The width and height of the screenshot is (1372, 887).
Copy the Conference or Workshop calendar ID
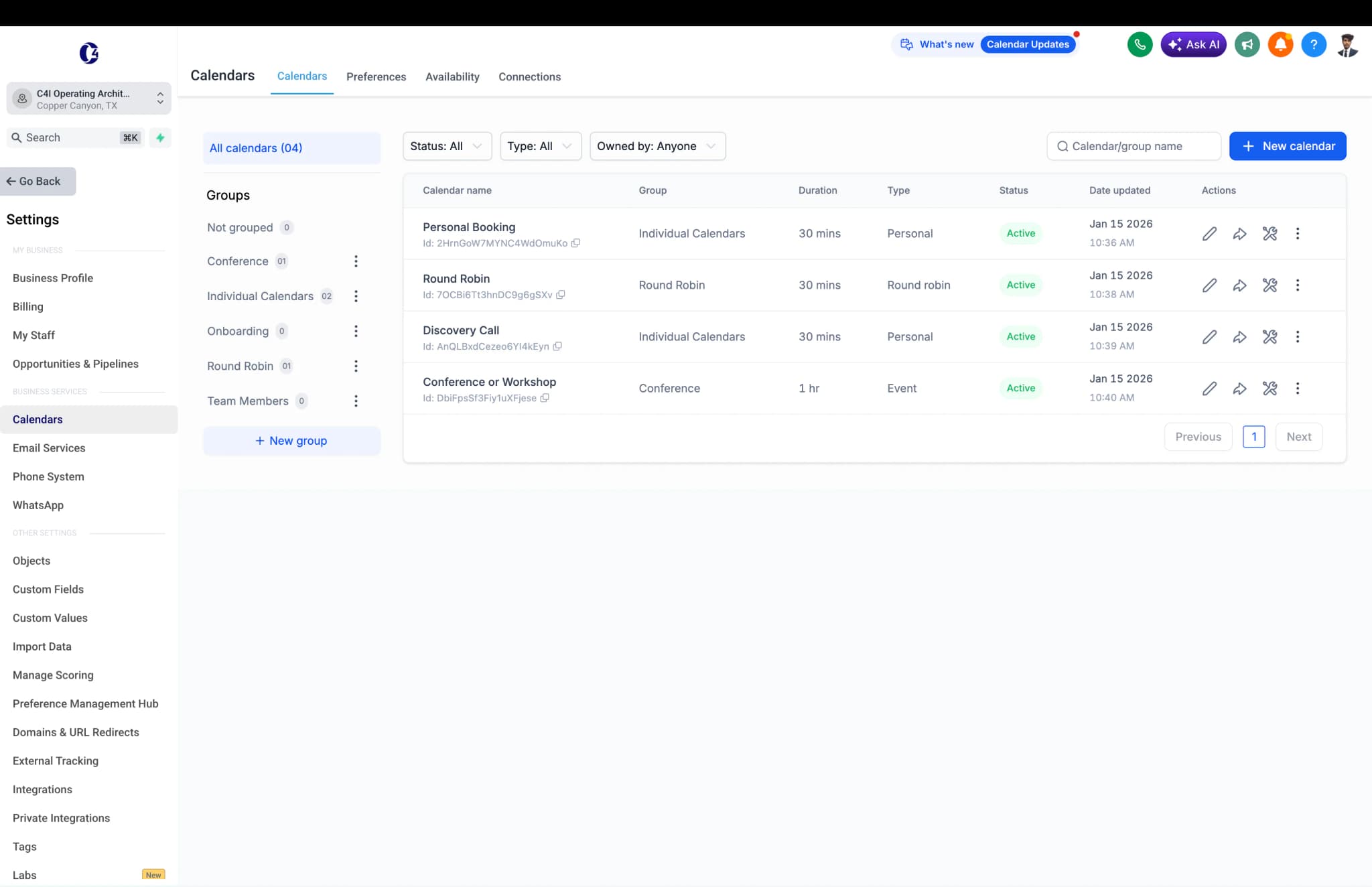coord(545,398)
